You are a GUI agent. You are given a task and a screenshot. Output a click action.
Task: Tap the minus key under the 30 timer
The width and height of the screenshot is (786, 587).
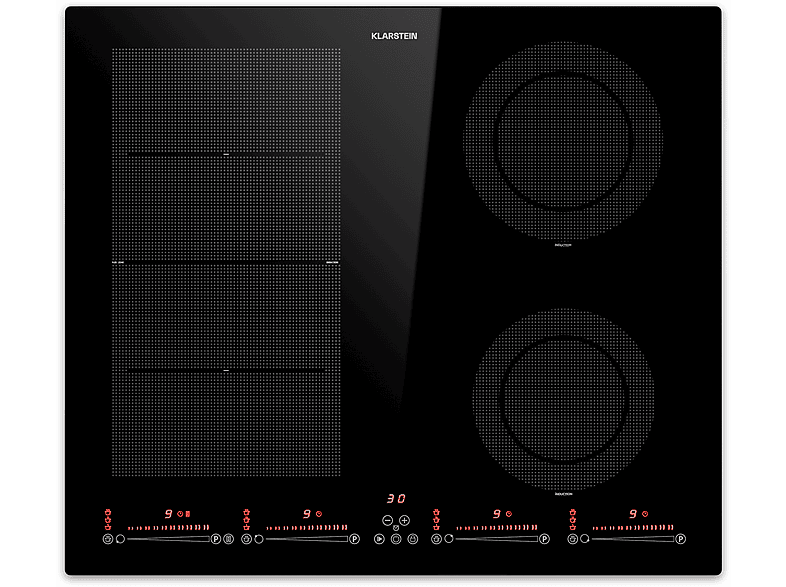tap(387, 520)
